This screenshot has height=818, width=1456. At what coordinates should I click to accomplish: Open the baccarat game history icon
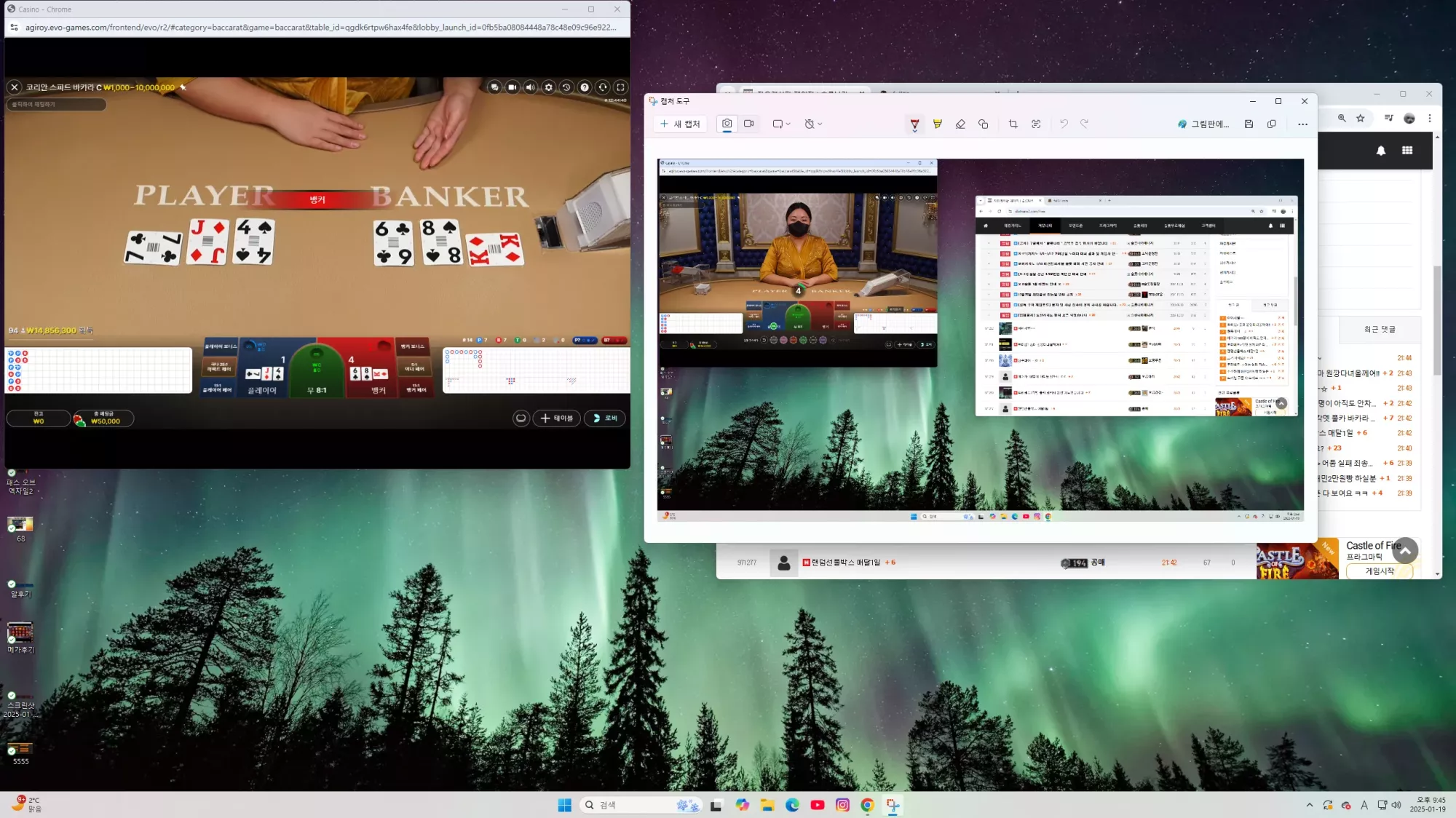point(566,87)
